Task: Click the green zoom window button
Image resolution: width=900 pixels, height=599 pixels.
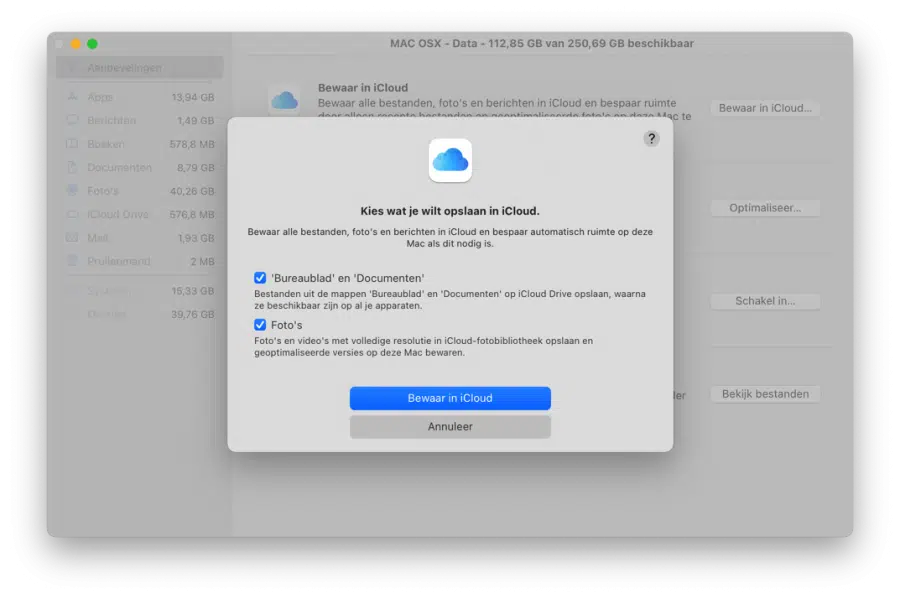Action: point(92,44)
